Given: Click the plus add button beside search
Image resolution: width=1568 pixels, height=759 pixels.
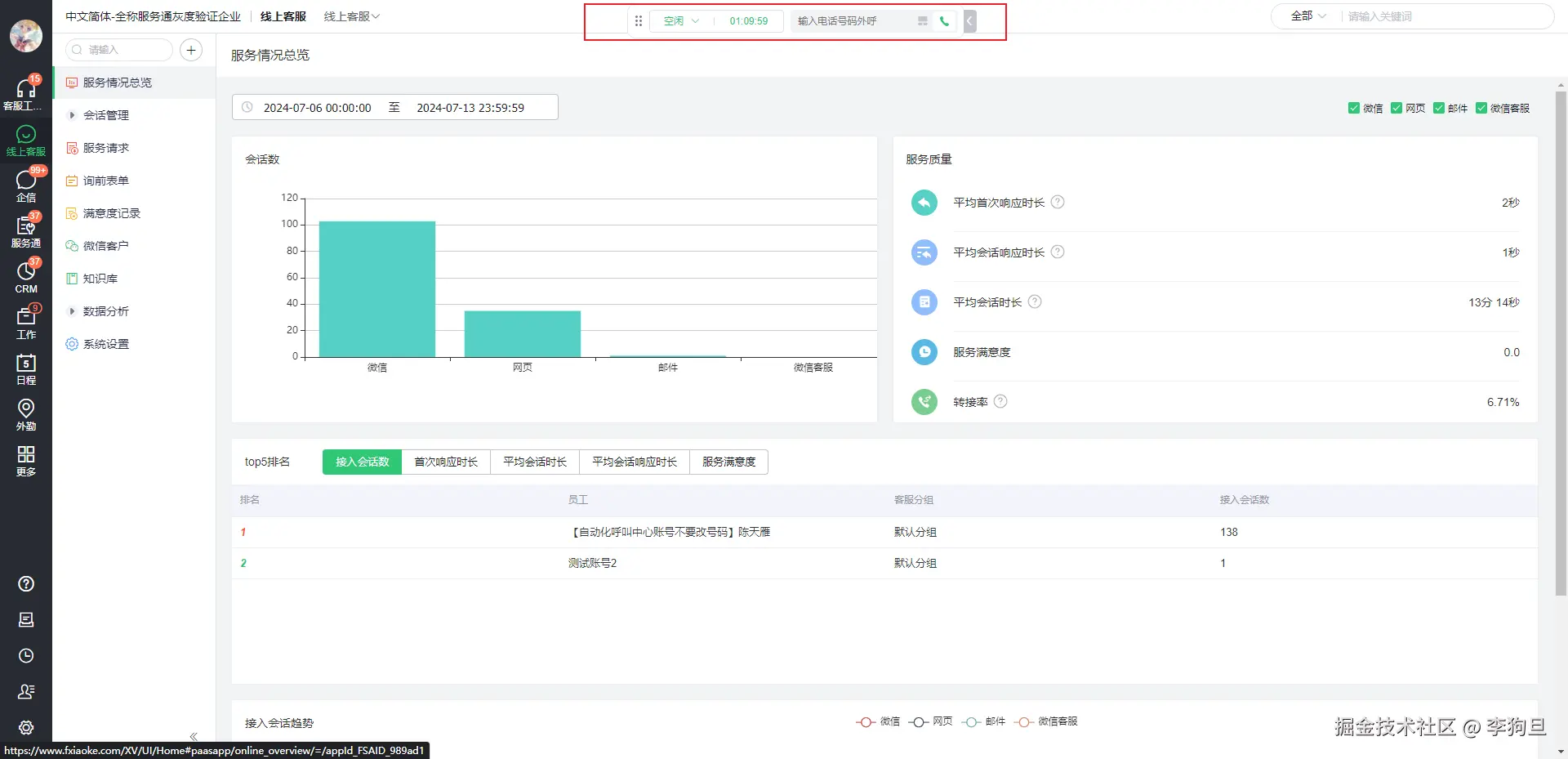Looking at the screenshot, I should click(x=191, y=50).
